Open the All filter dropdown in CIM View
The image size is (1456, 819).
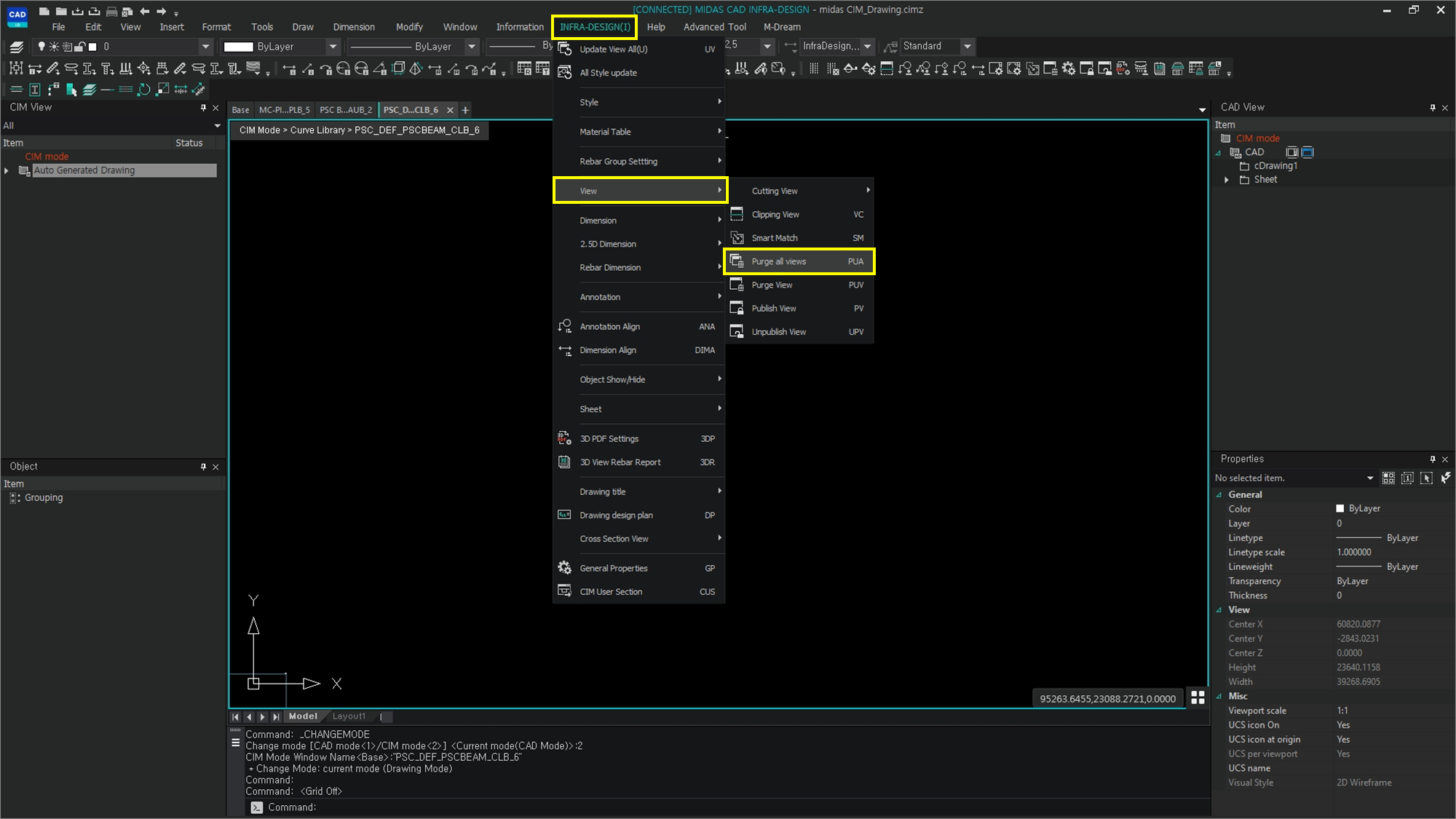pos(217,126)
